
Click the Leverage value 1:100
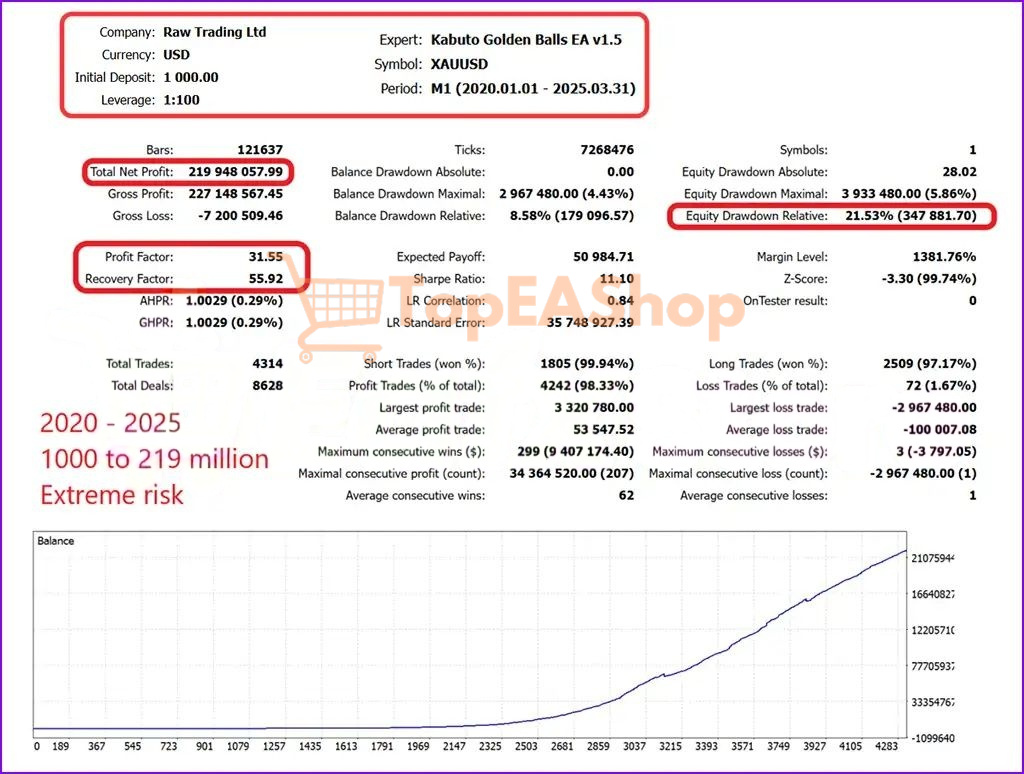[184, 100]
